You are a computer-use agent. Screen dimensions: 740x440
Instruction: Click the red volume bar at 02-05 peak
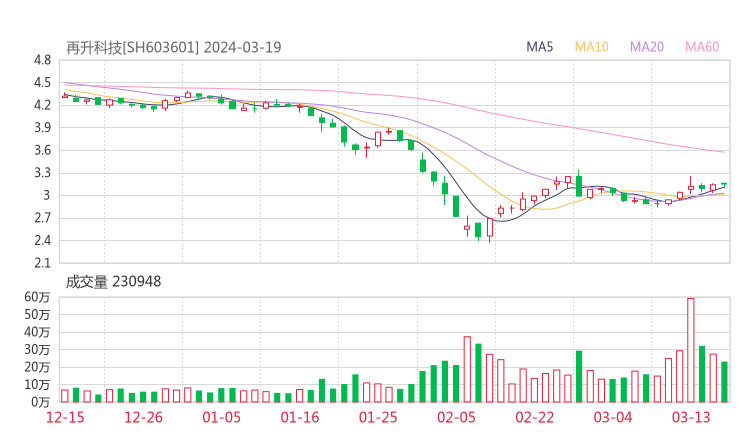467,369
